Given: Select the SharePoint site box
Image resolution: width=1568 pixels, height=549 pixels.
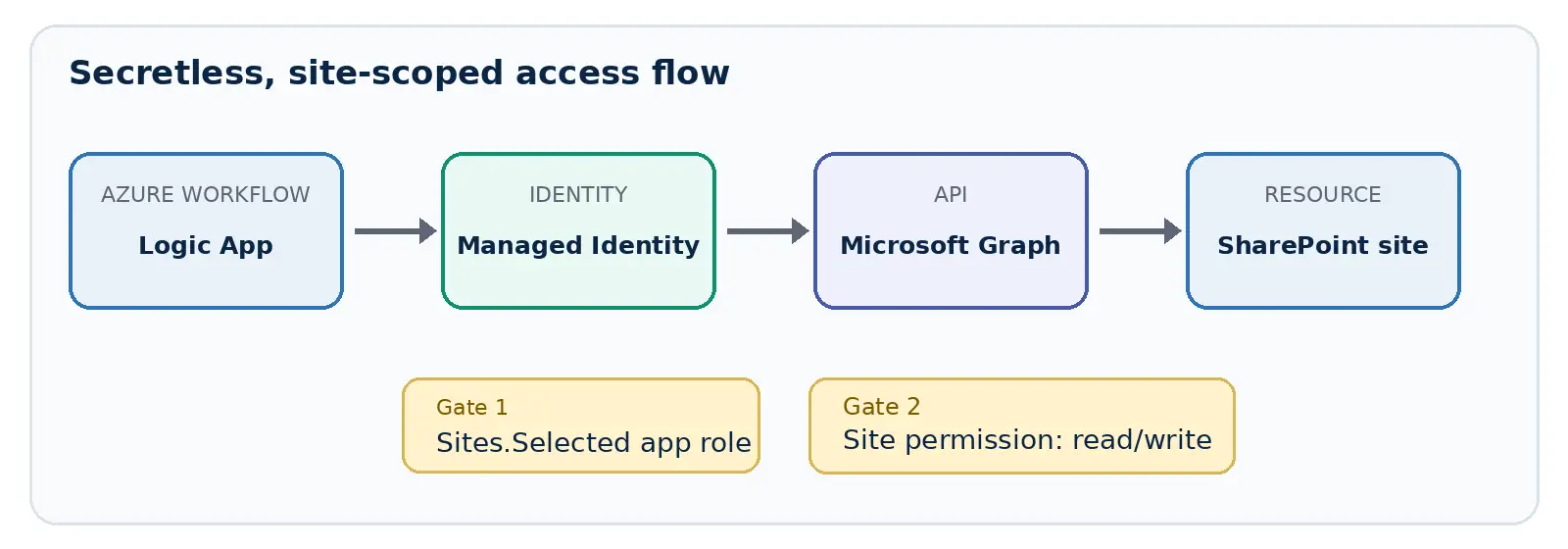Looking at the screenshot, I should 1323,230.
